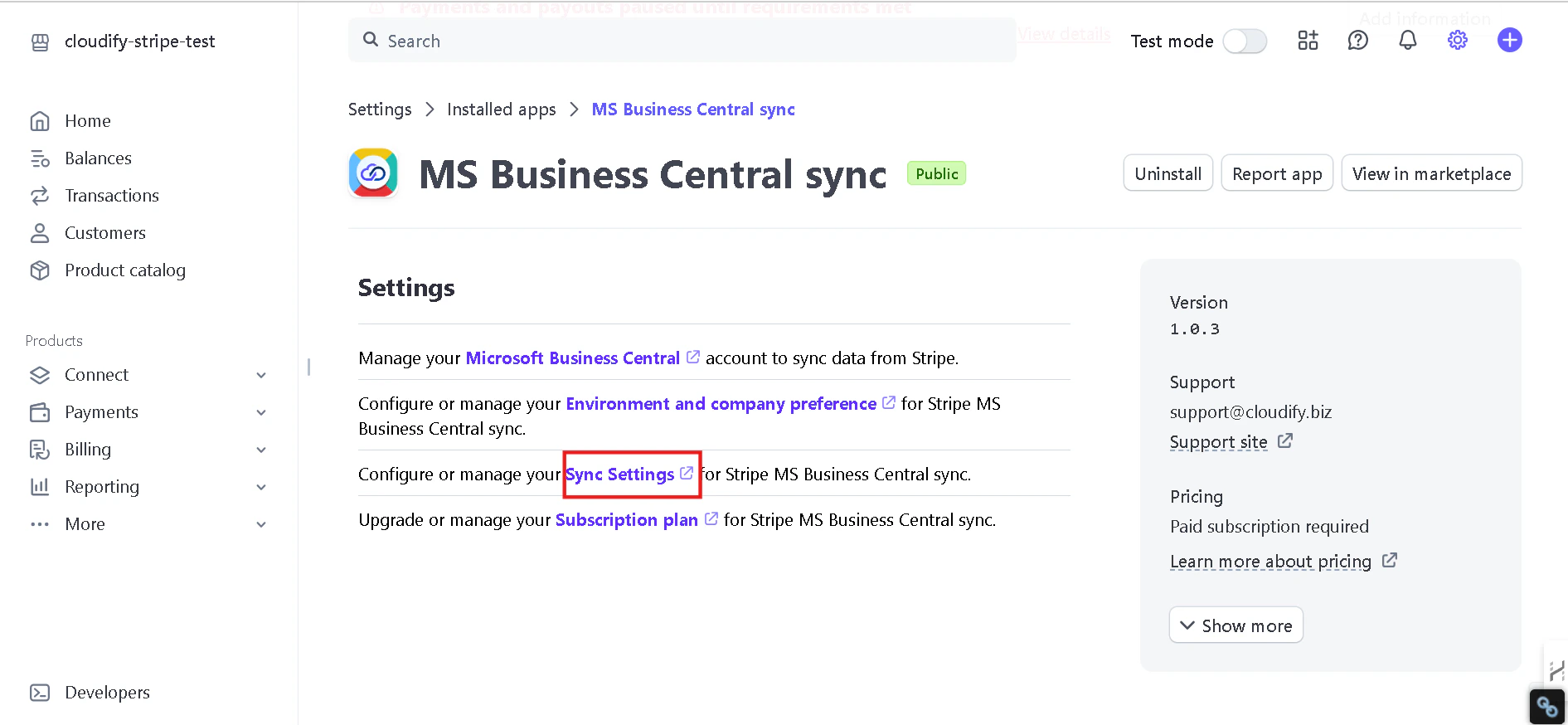Open the settings gear icon

point(1458,40)
